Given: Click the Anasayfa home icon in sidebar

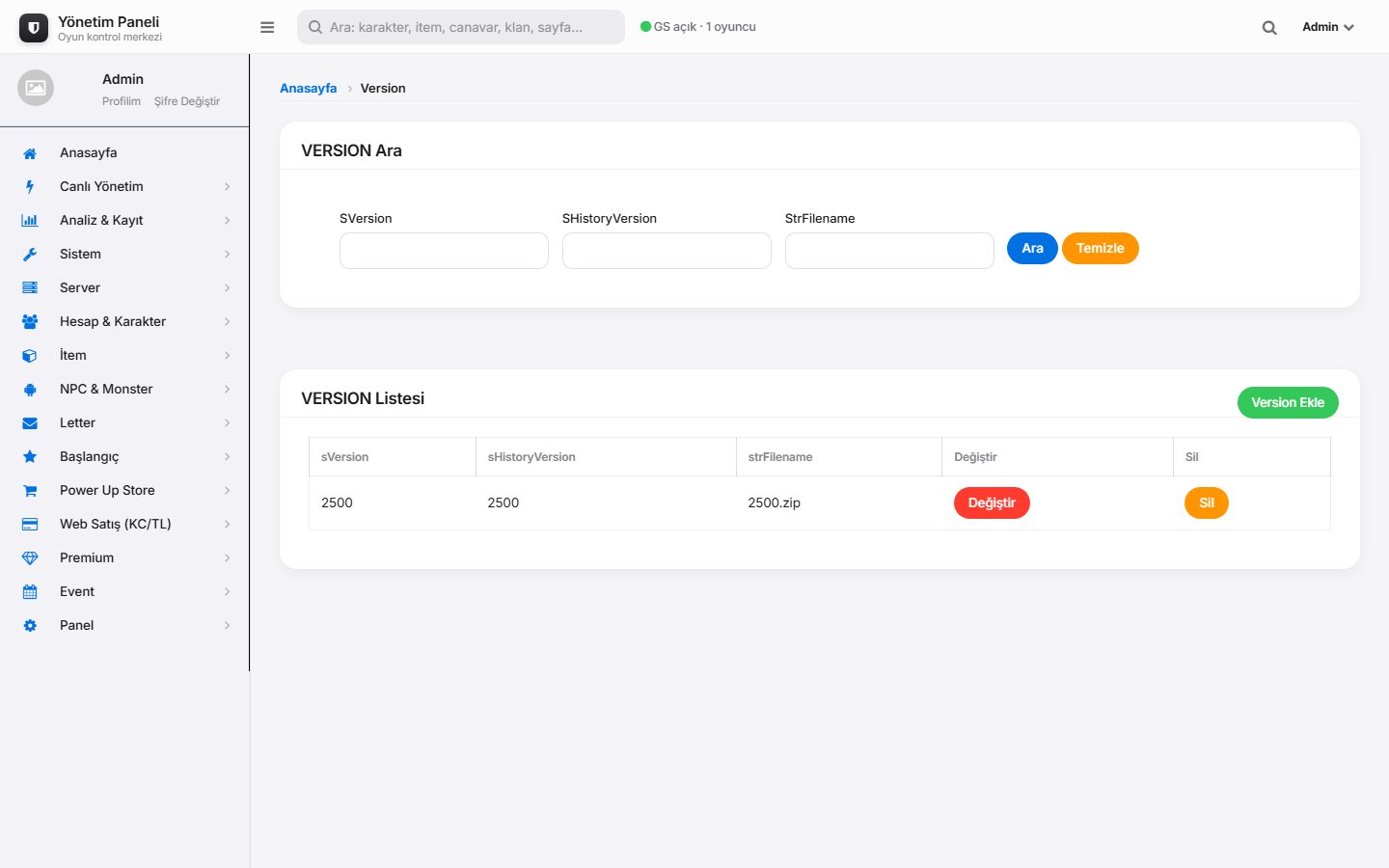Looking at the screenshot, I should click(30, 153).
